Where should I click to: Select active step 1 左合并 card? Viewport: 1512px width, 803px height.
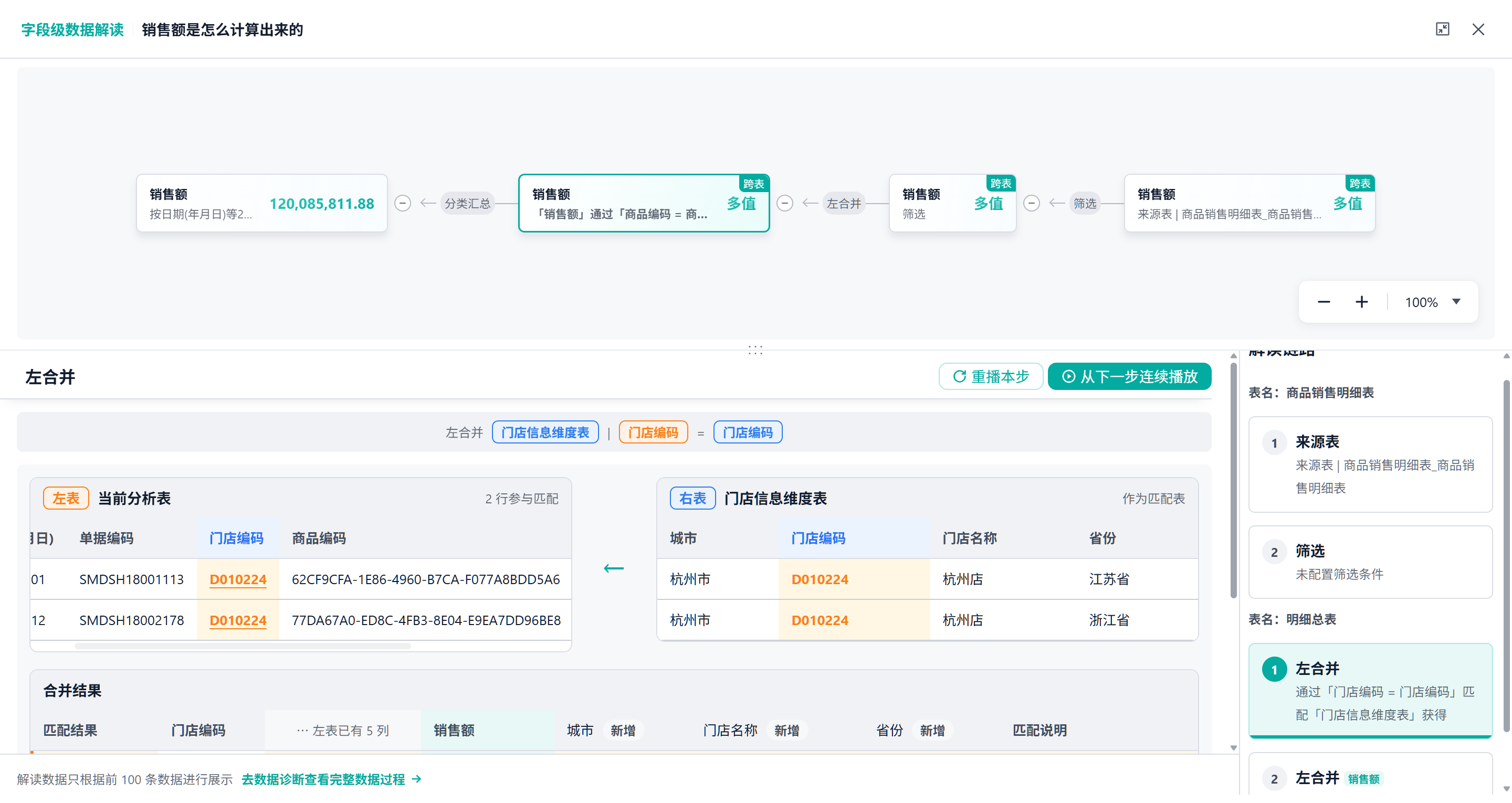click(1370, 690)
